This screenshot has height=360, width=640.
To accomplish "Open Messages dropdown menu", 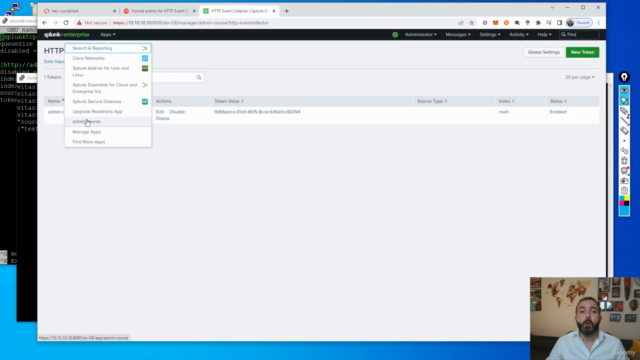I will click(x=458, y=35).
